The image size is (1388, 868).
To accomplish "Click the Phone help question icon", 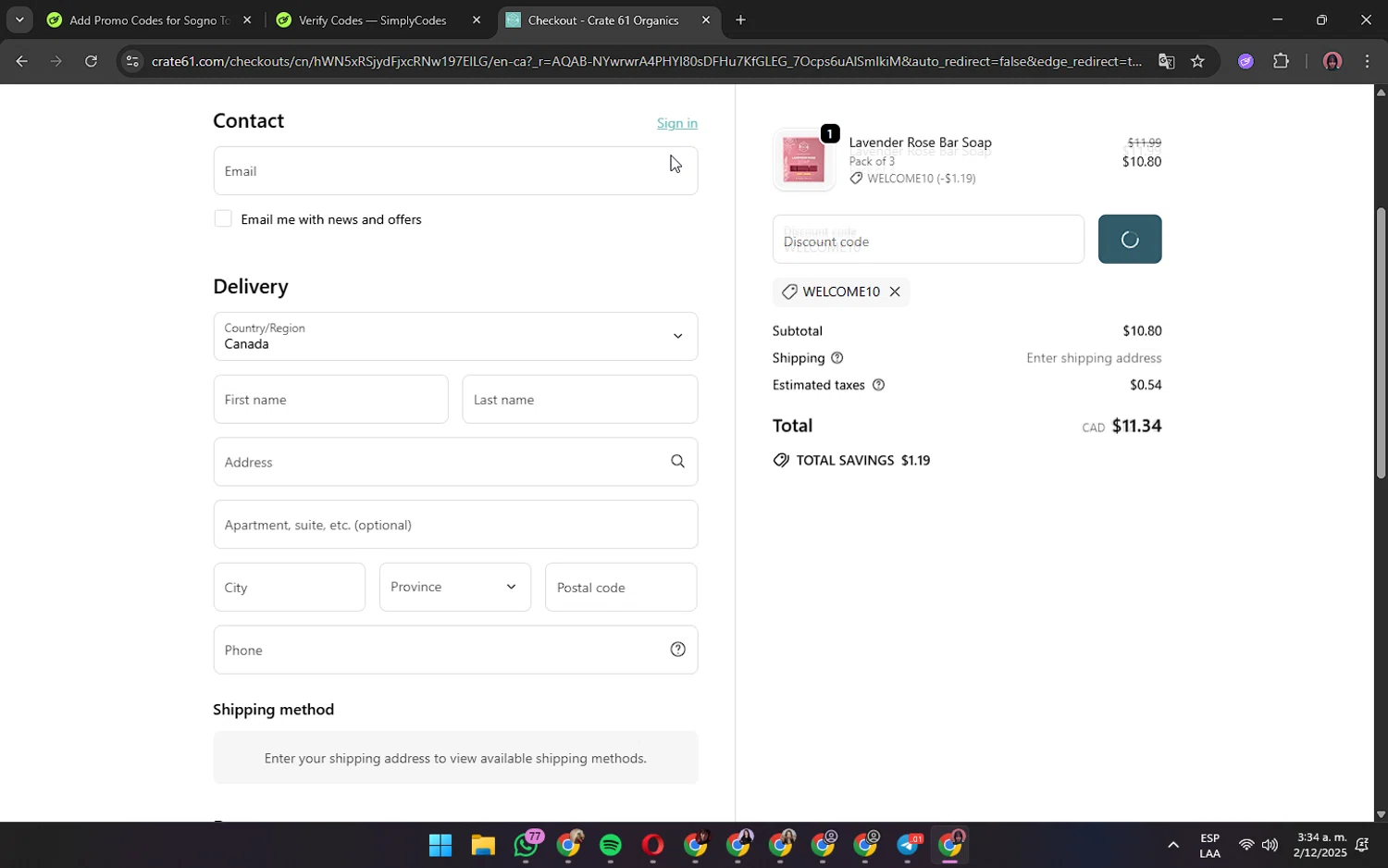I will (x=677, y=650).
